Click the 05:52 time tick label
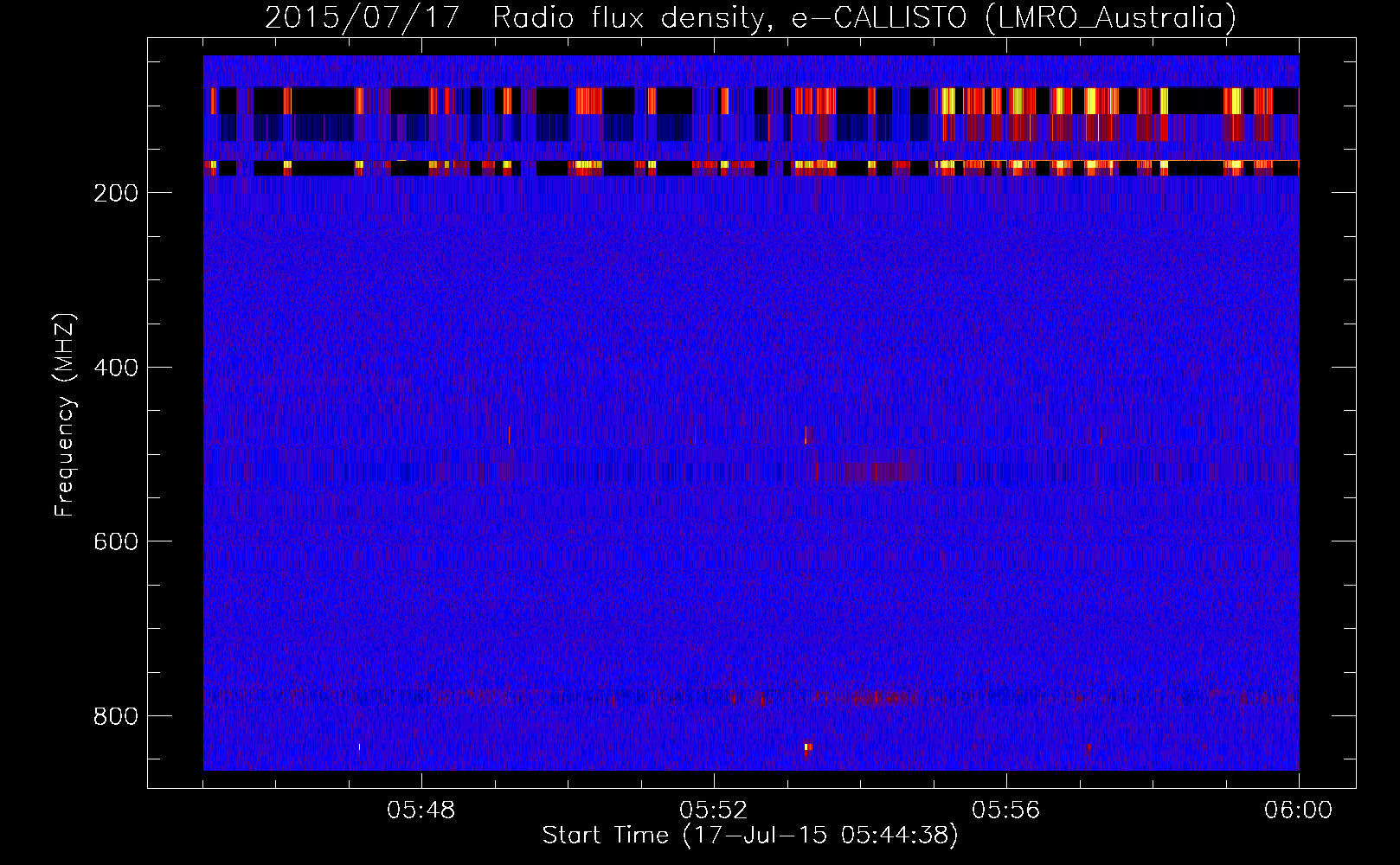 714,811
